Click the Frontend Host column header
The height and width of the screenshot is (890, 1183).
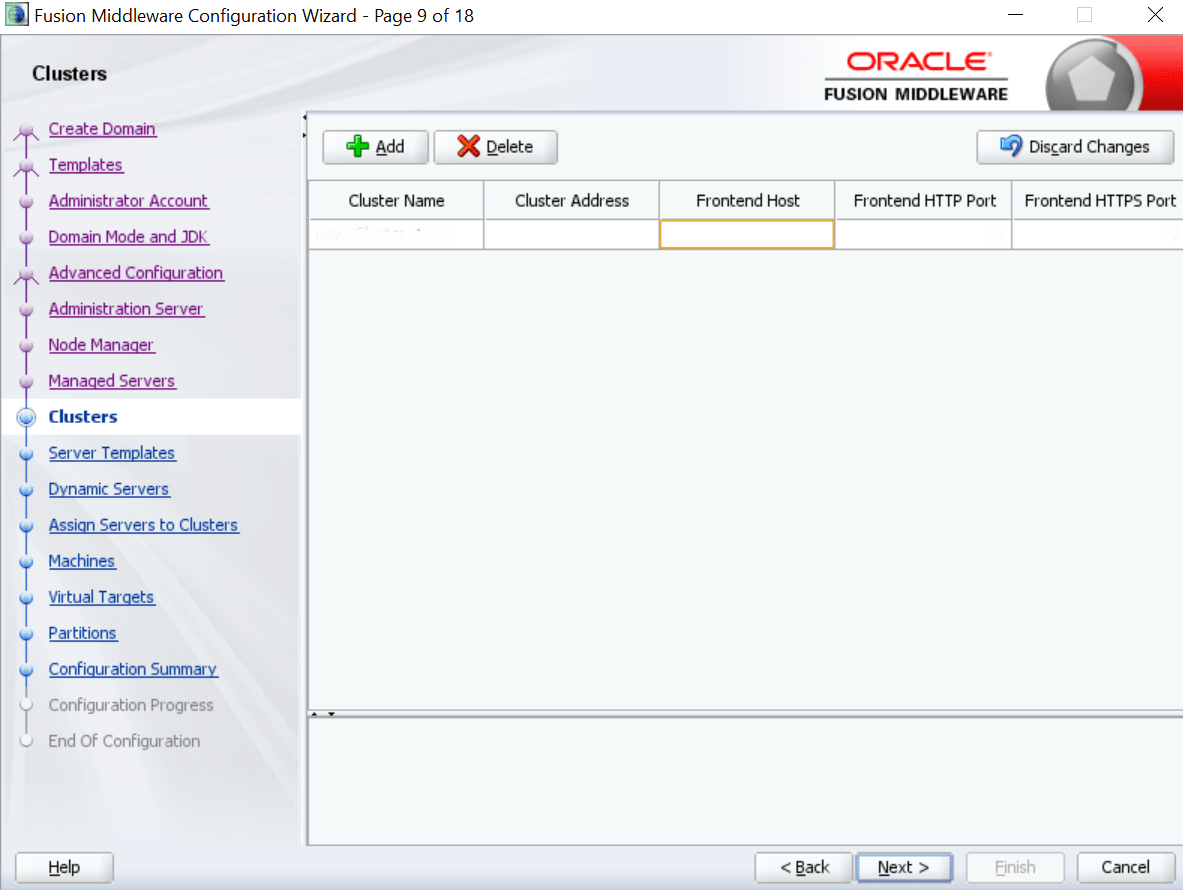(748, 201)
